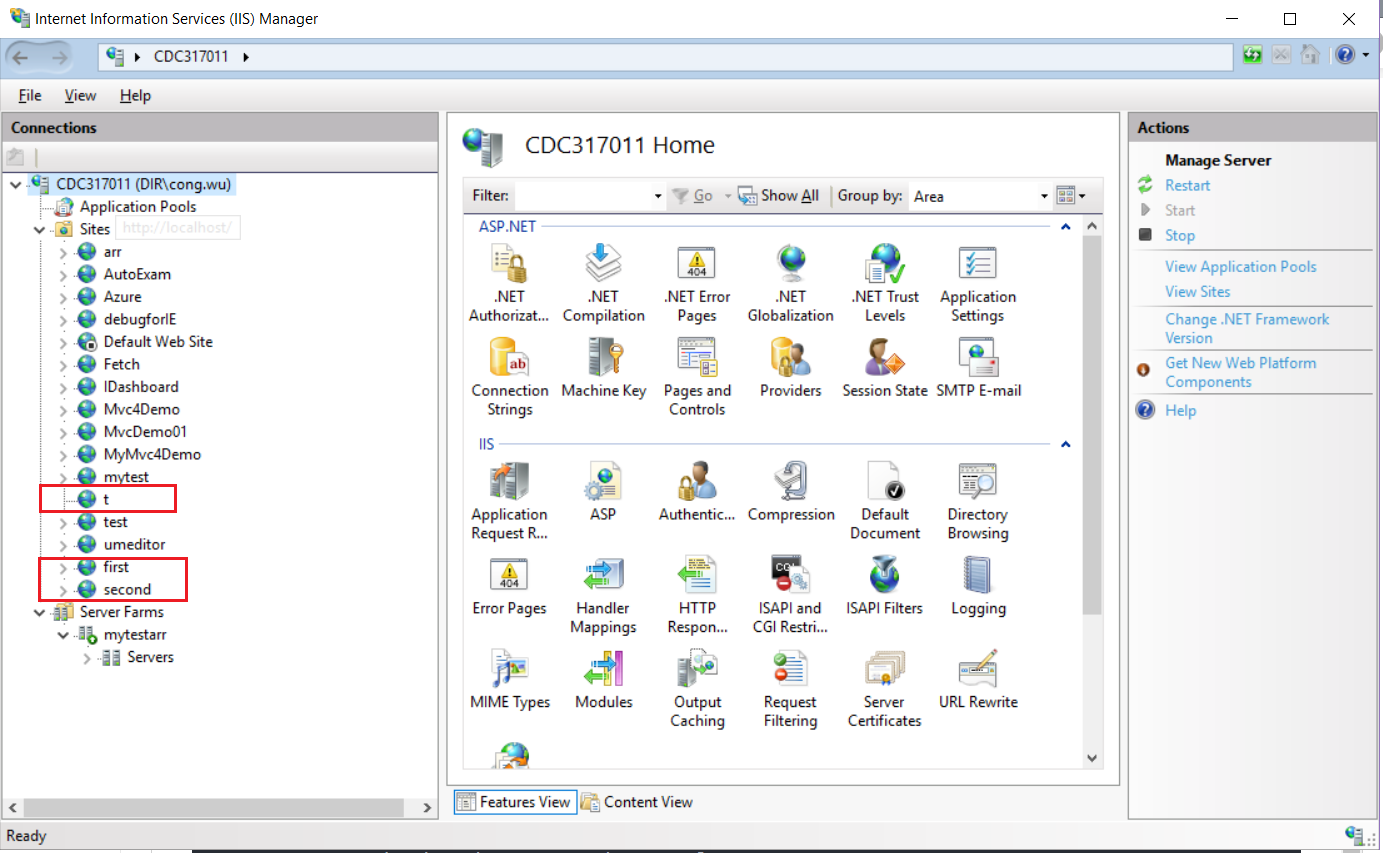
Task: Click the Restart server action
Action: [x=1186, y=185]
